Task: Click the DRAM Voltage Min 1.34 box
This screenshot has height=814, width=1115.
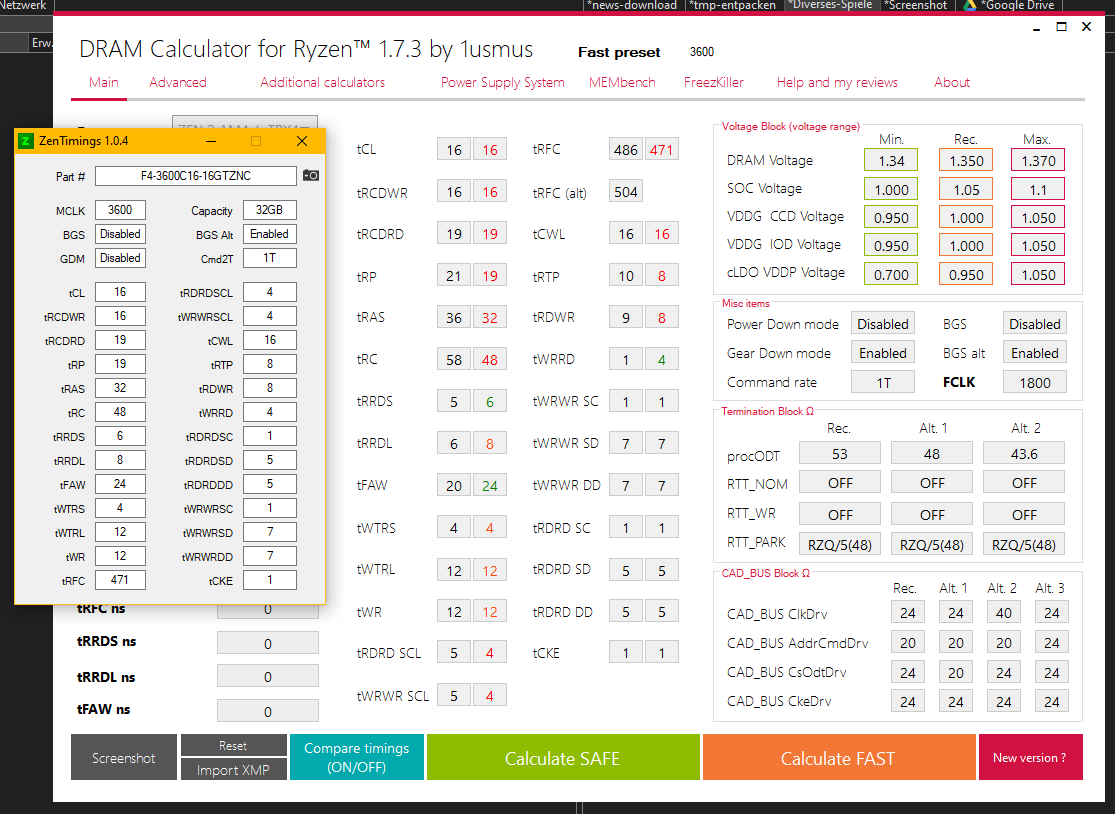Action: pyautogui.click(x=891, y=161)
